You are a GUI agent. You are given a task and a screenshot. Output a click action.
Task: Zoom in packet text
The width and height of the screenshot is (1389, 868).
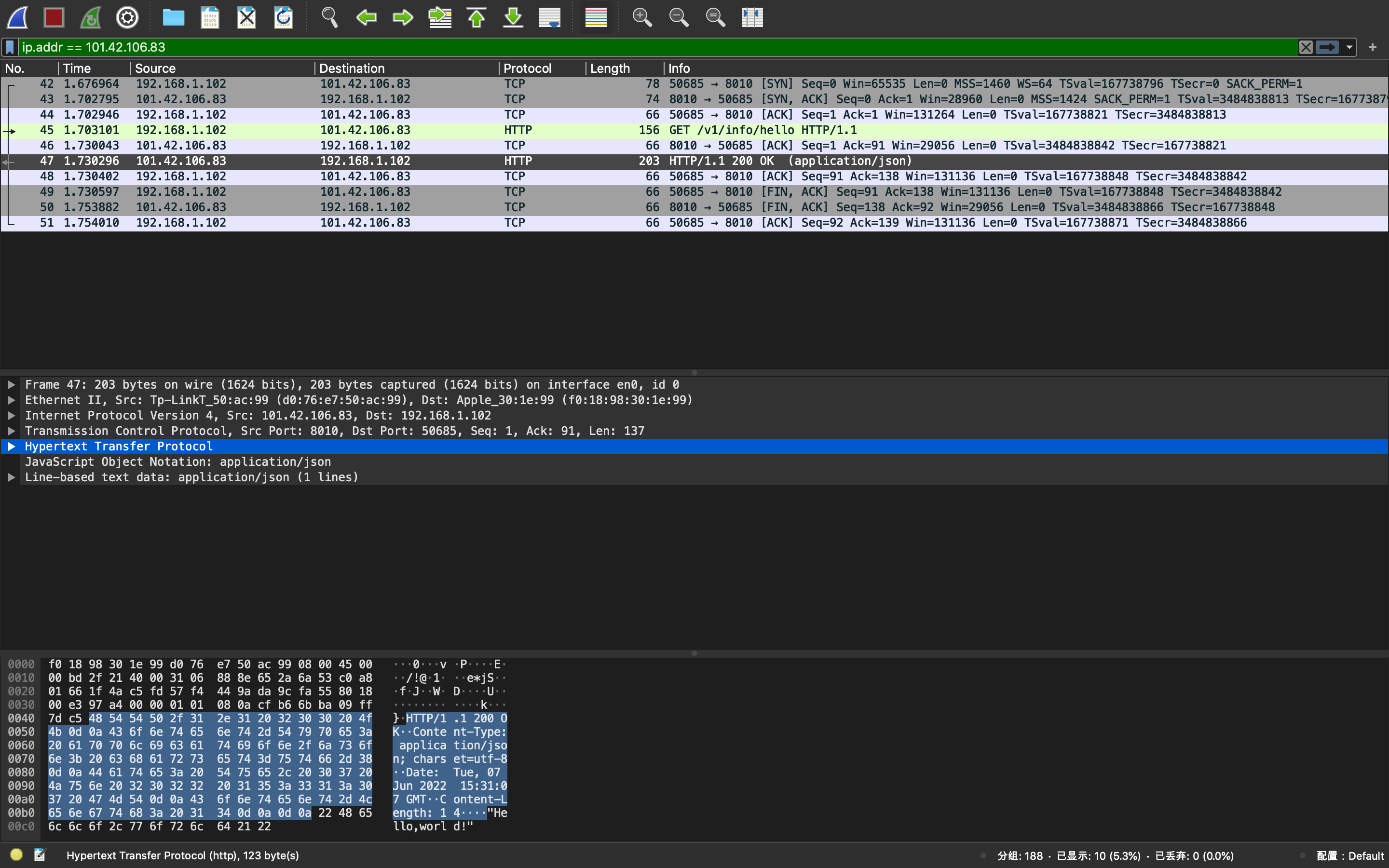[642, 17]
